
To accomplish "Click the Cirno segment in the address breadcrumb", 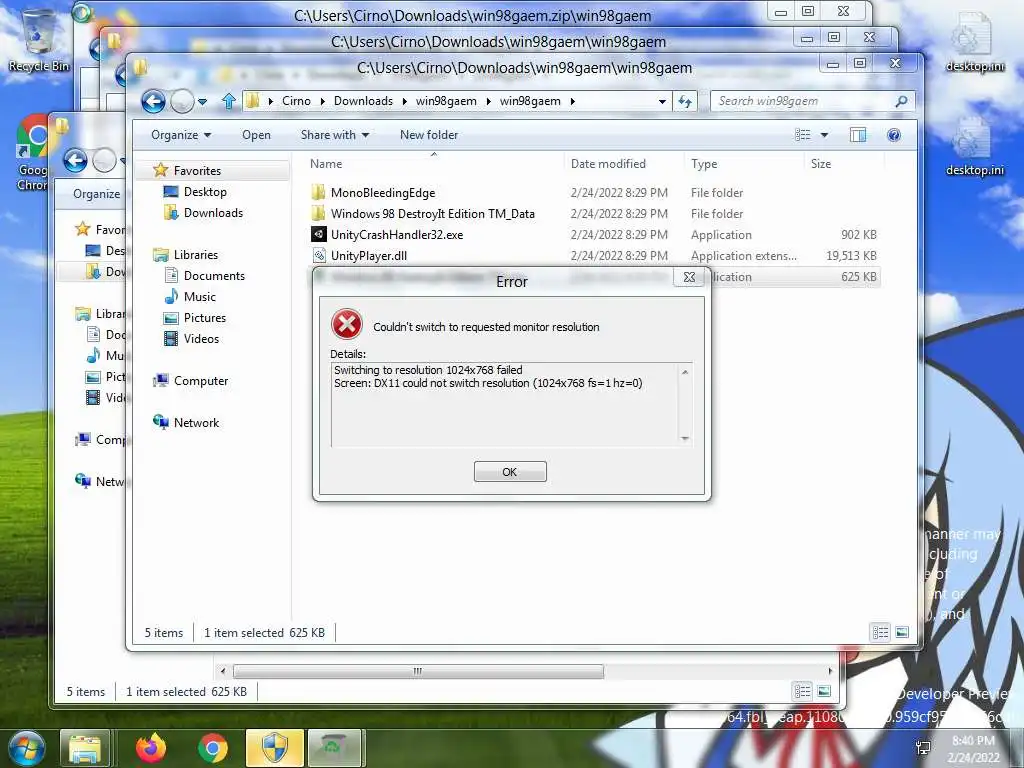I will coord(296,101).
